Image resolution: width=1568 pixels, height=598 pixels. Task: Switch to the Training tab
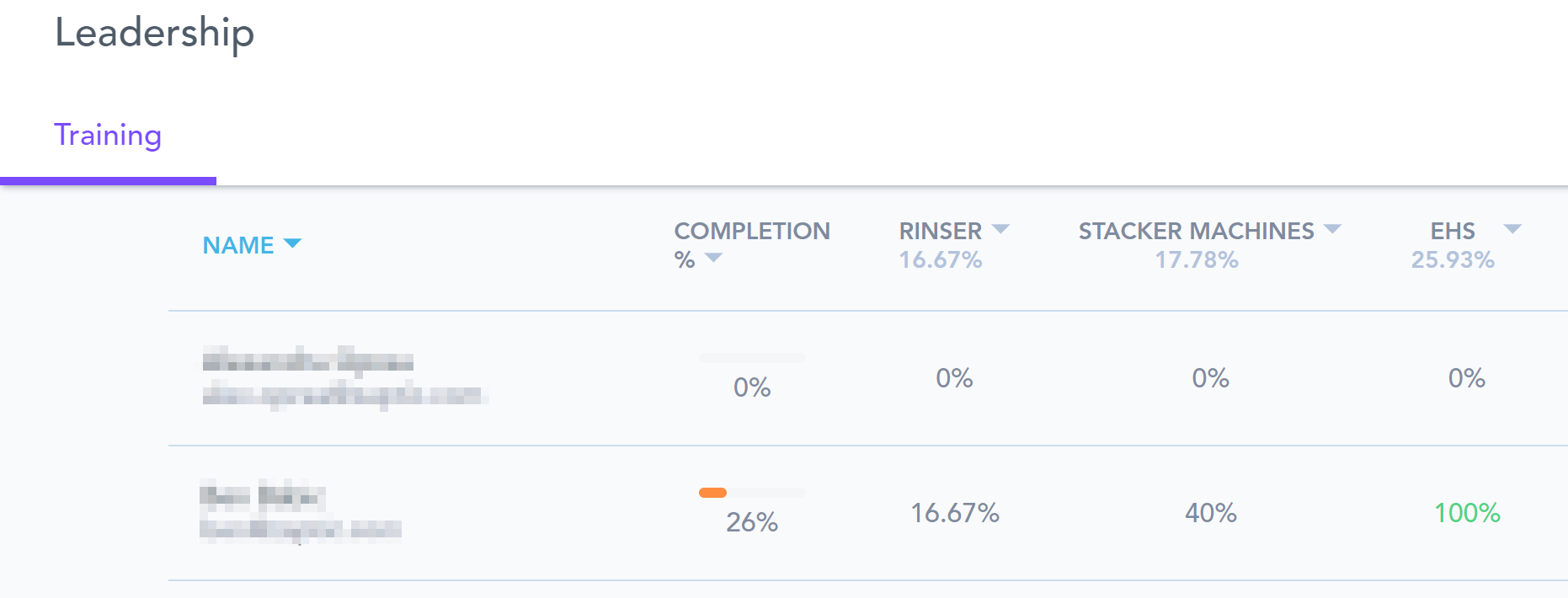click(x=108, y=136)
